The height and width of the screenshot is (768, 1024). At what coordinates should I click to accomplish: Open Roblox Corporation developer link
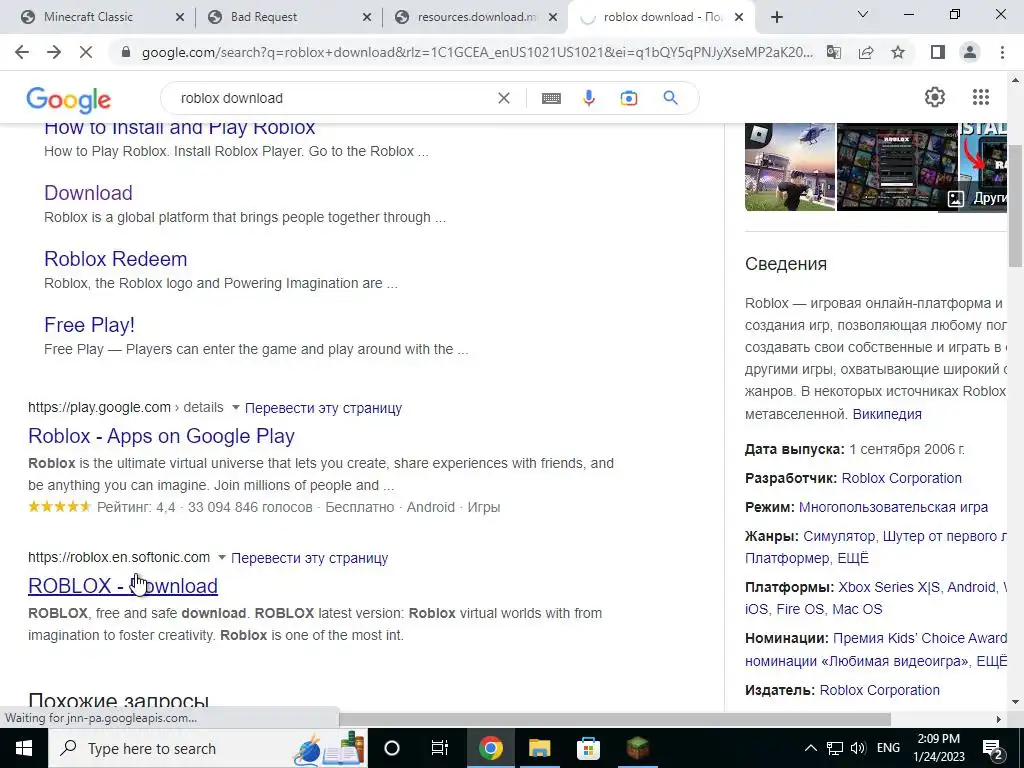click(901, 478)
